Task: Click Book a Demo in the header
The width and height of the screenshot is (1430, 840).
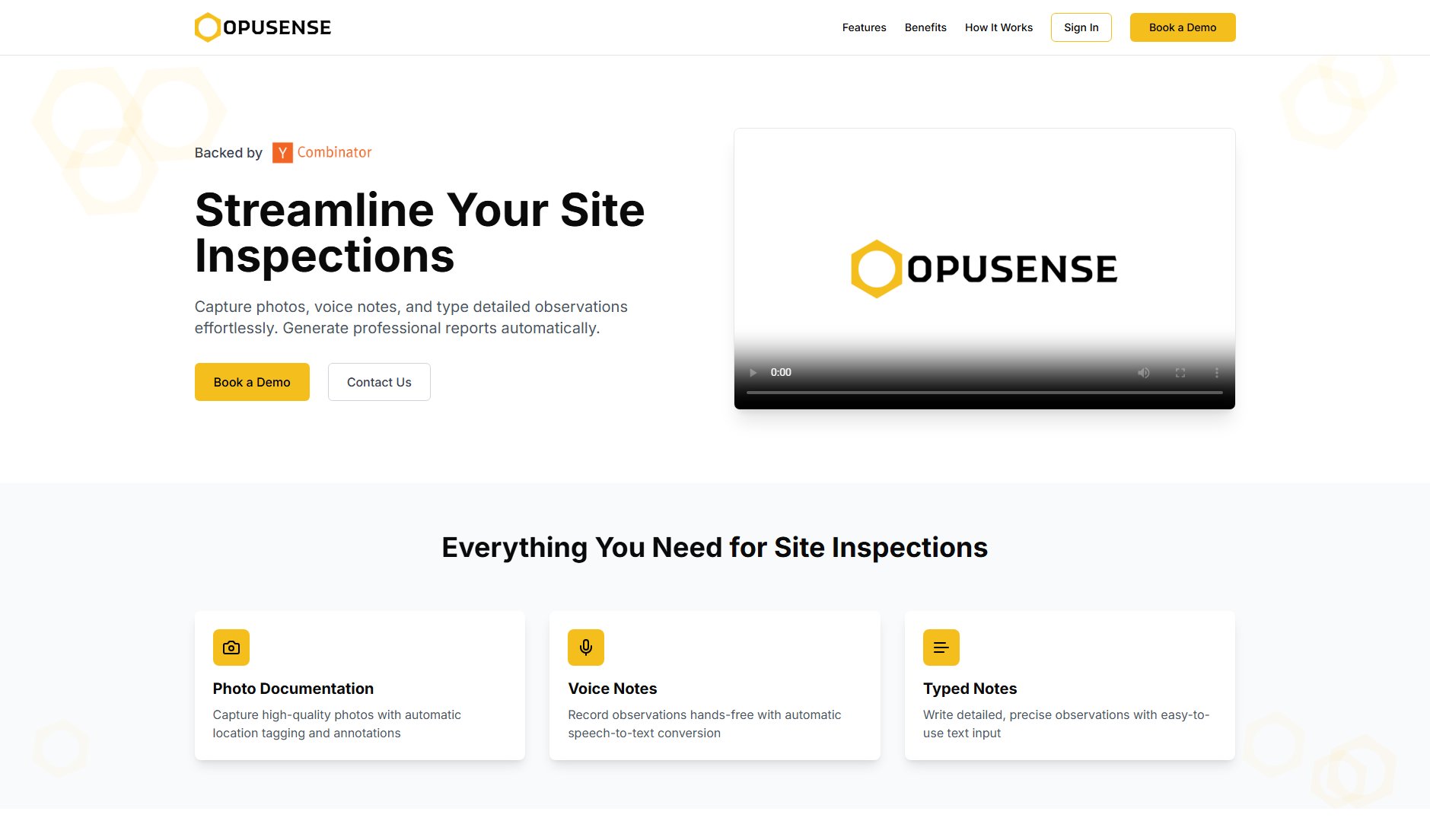Action: pyautogui.click(x=1182, y=27)
